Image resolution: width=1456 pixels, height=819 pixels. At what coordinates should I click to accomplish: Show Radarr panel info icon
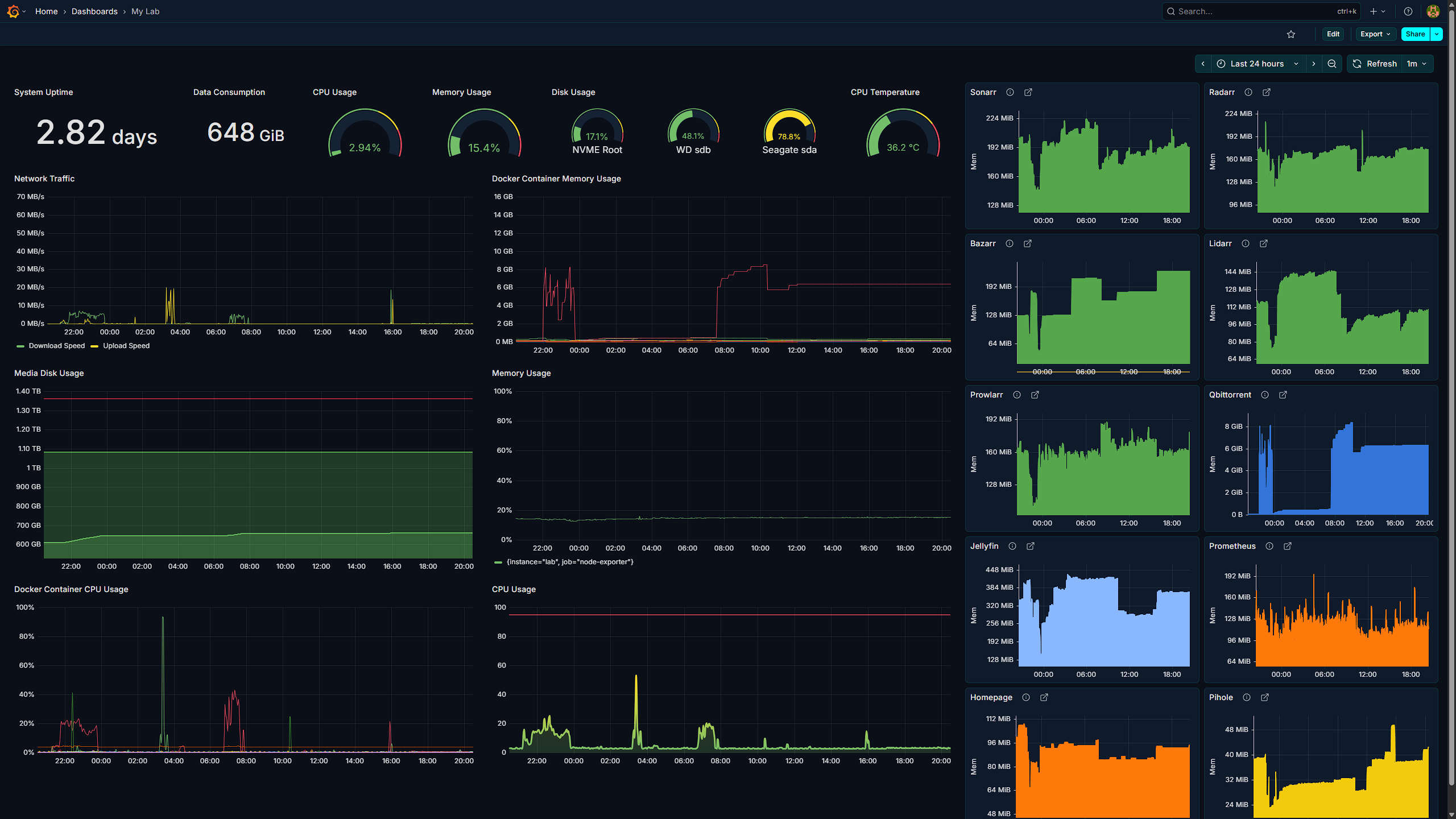click(1248, 92)
